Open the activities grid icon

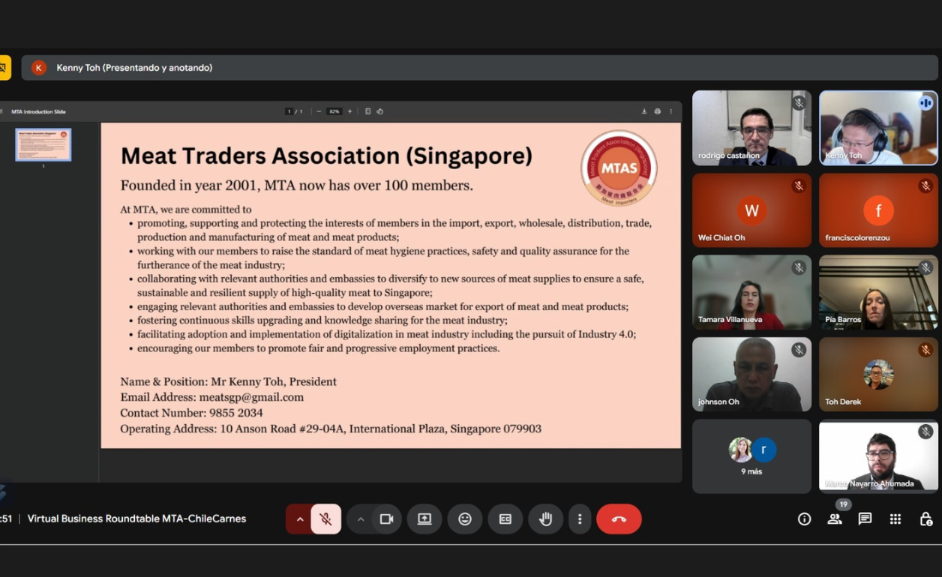[895, 519]
